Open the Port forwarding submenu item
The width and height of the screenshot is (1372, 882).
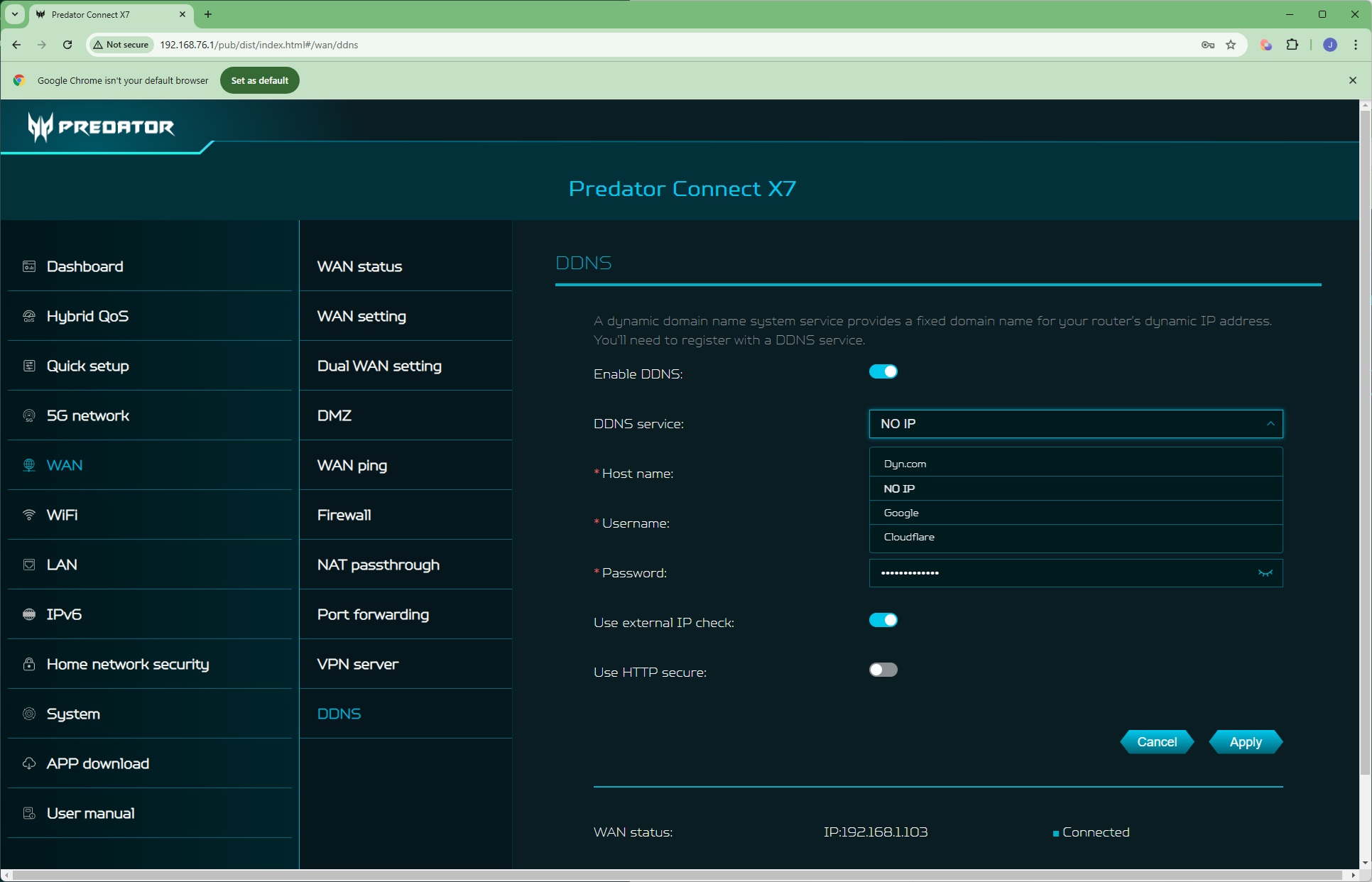[373, 614]
